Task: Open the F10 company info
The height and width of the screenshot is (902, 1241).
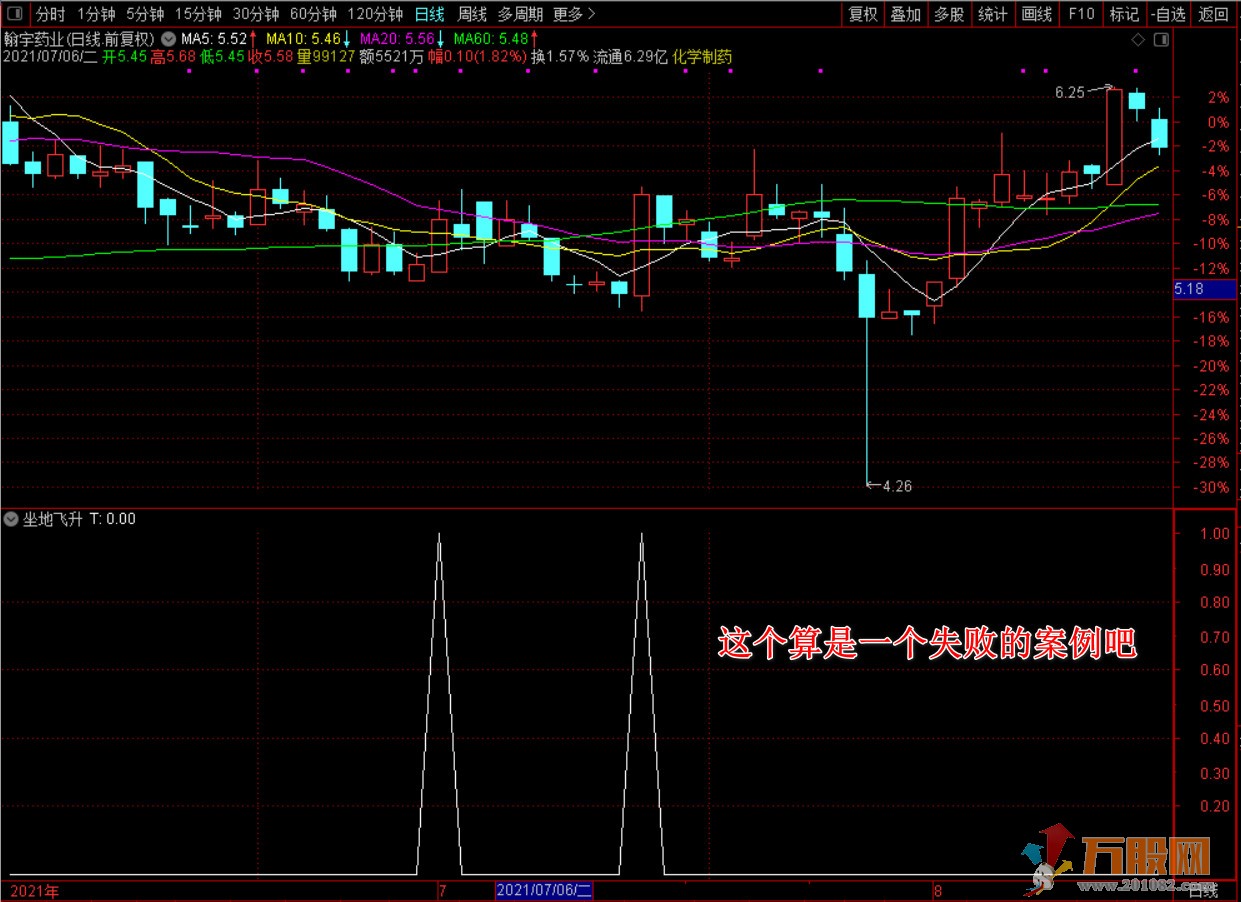Action: coord(1081,14)
